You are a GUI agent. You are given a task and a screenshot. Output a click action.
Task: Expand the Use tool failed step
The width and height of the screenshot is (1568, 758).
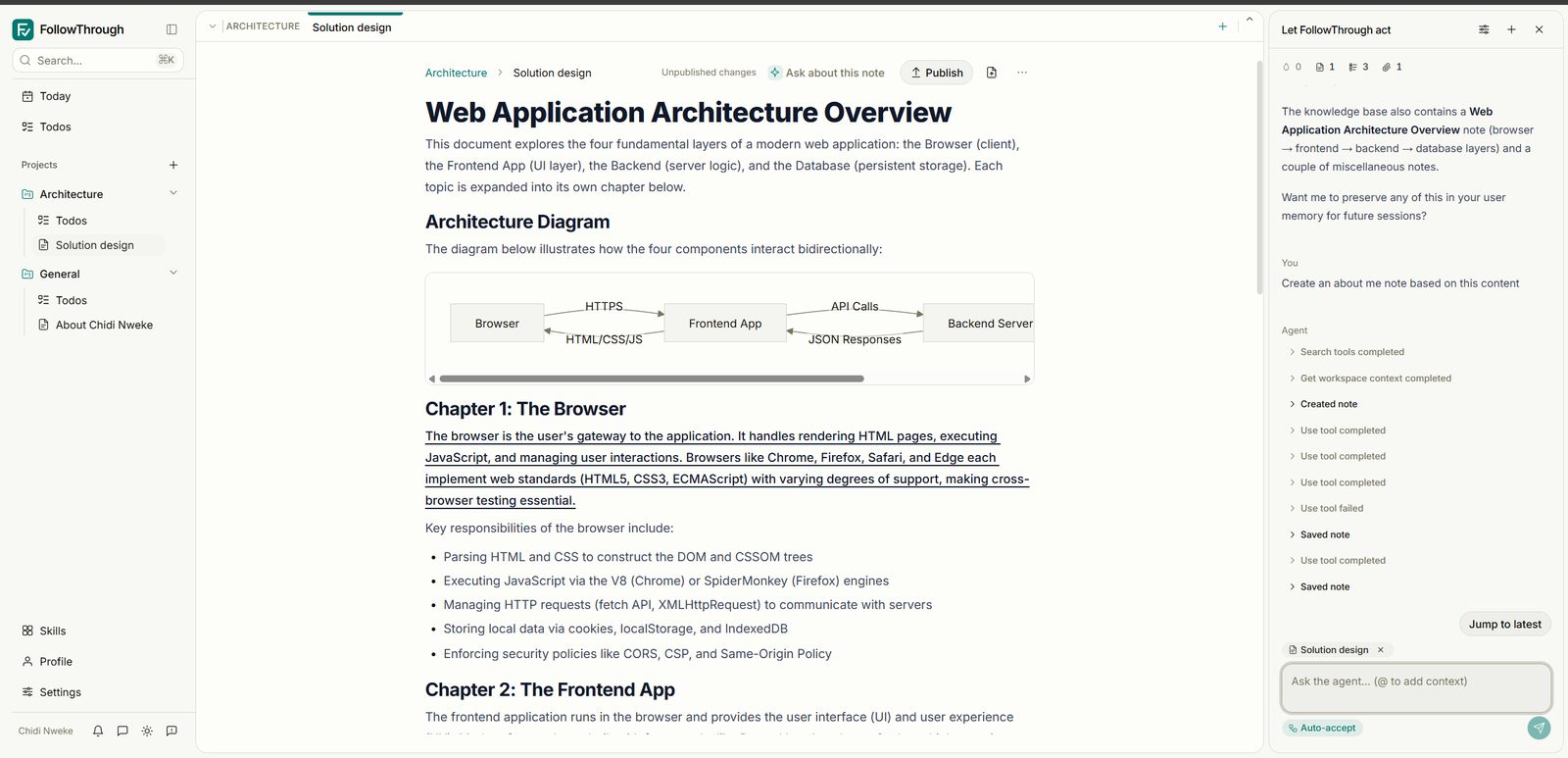[1326, 508]
